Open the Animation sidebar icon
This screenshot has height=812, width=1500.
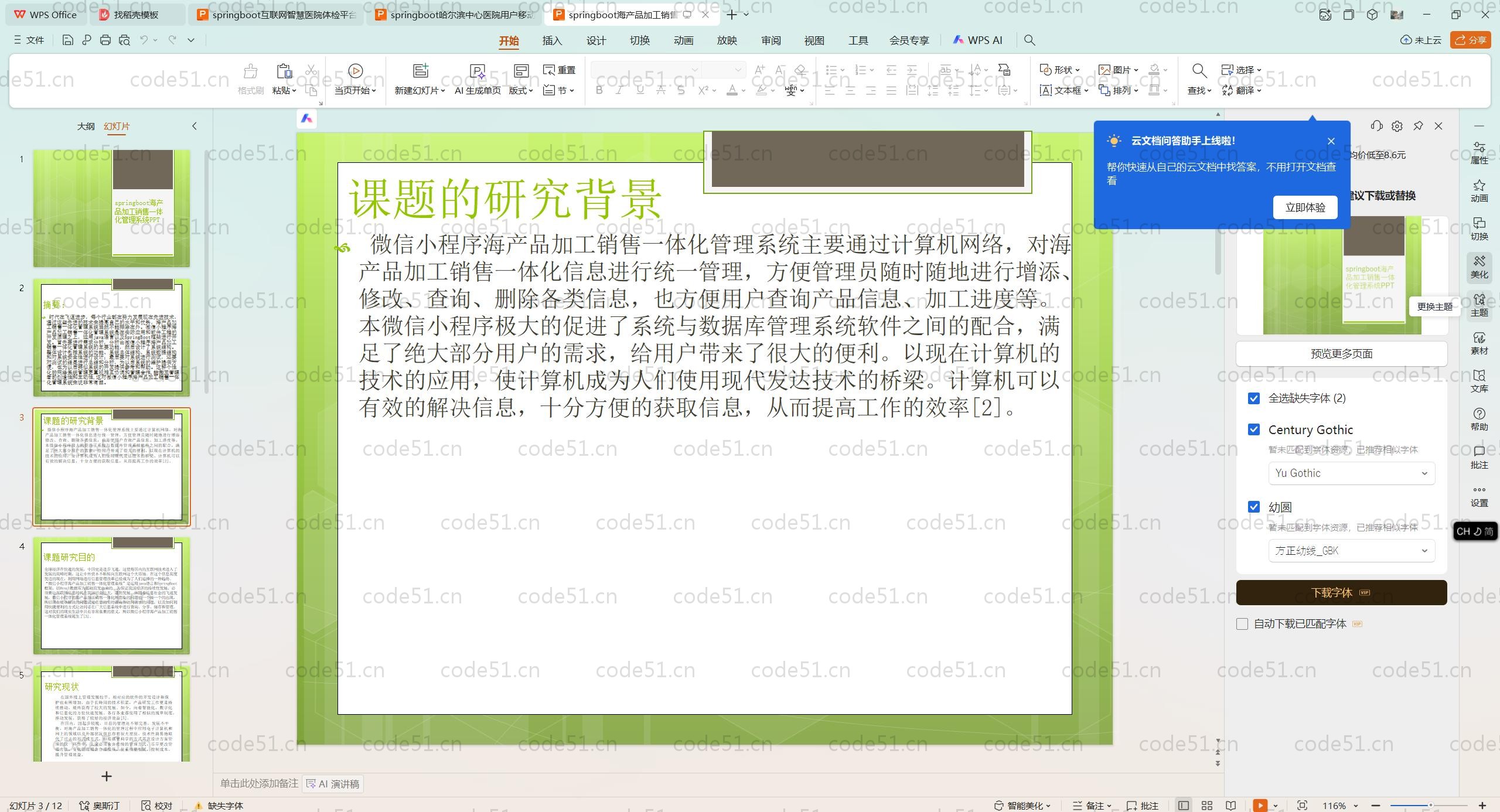coord(1479,190)
